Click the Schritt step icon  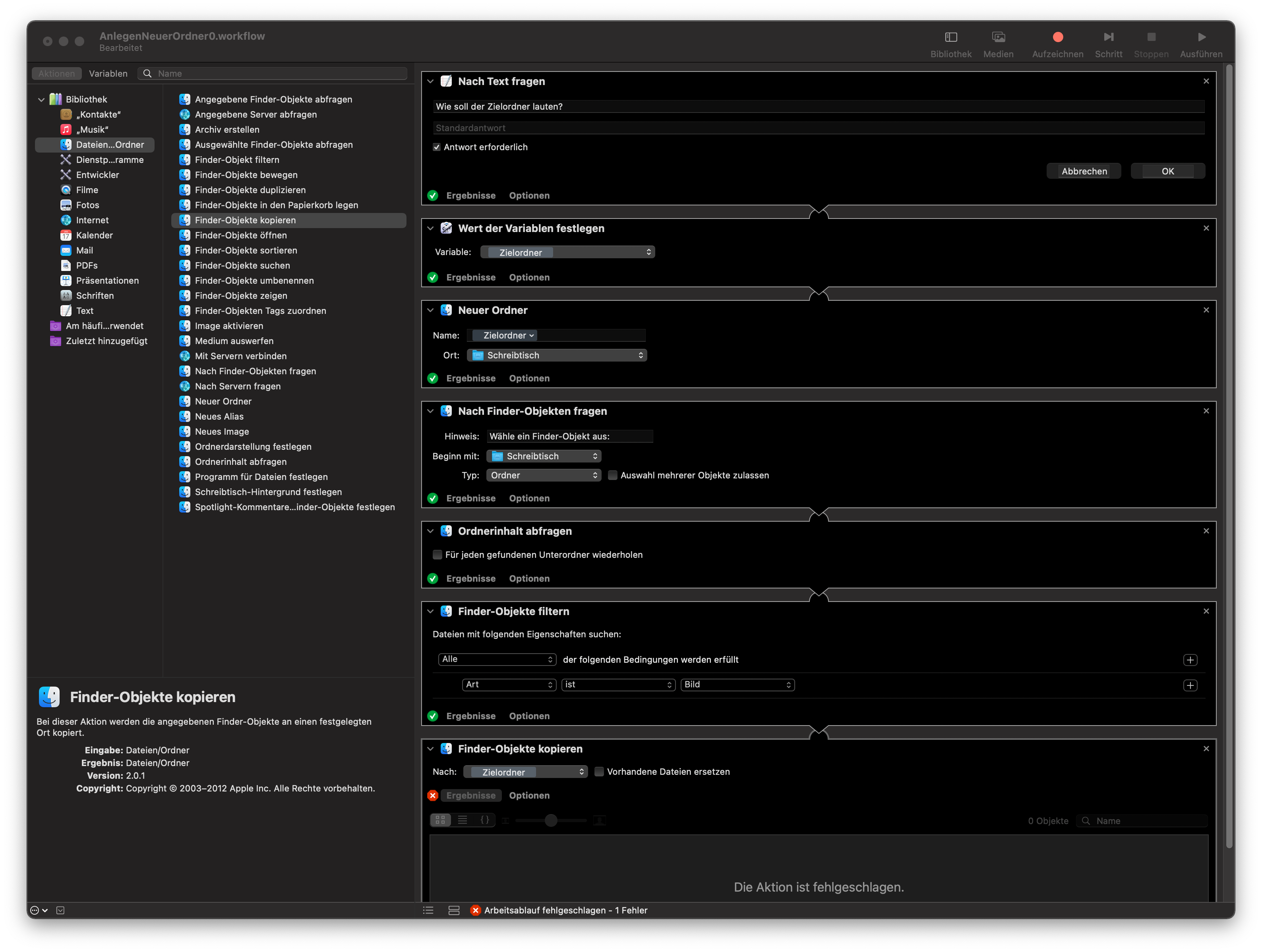tap(1108, 38)
